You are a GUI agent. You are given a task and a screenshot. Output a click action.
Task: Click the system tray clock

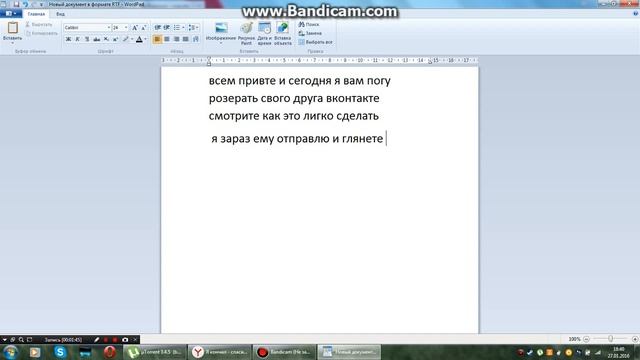coord(619,353)
